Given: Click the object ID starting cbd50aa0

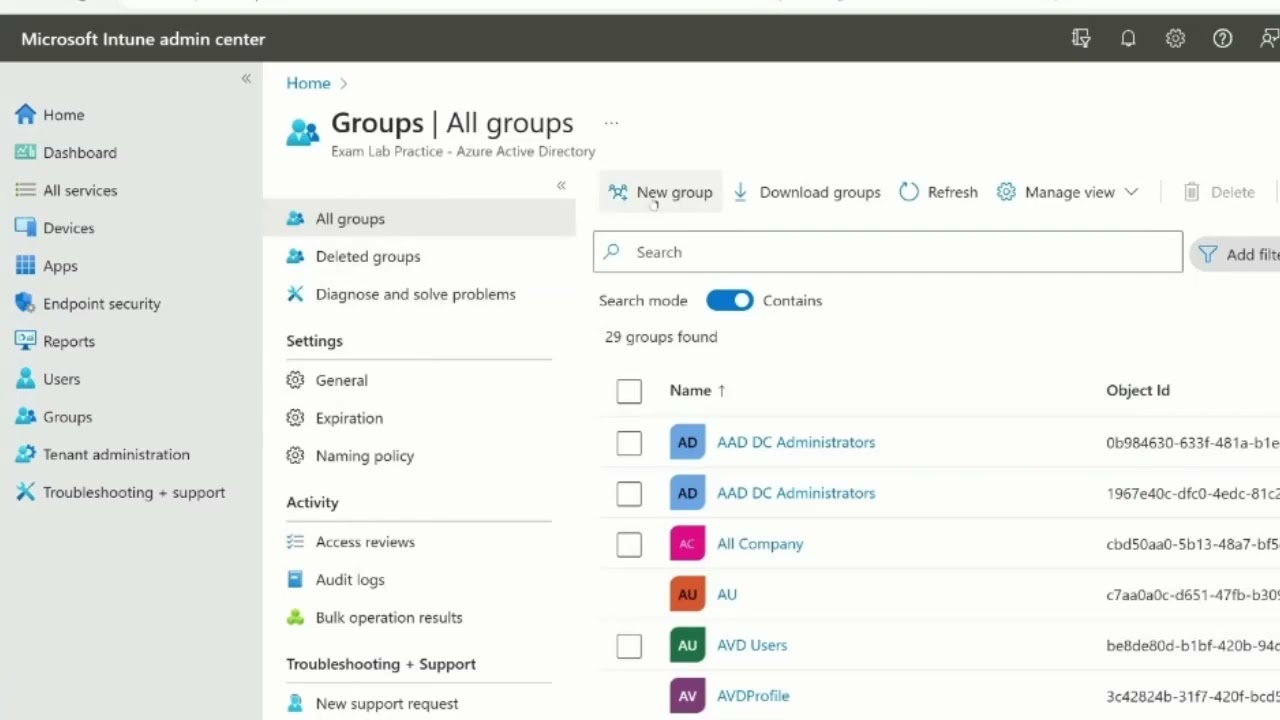Looking at the screenshot, I should (x=1192, y=544).
